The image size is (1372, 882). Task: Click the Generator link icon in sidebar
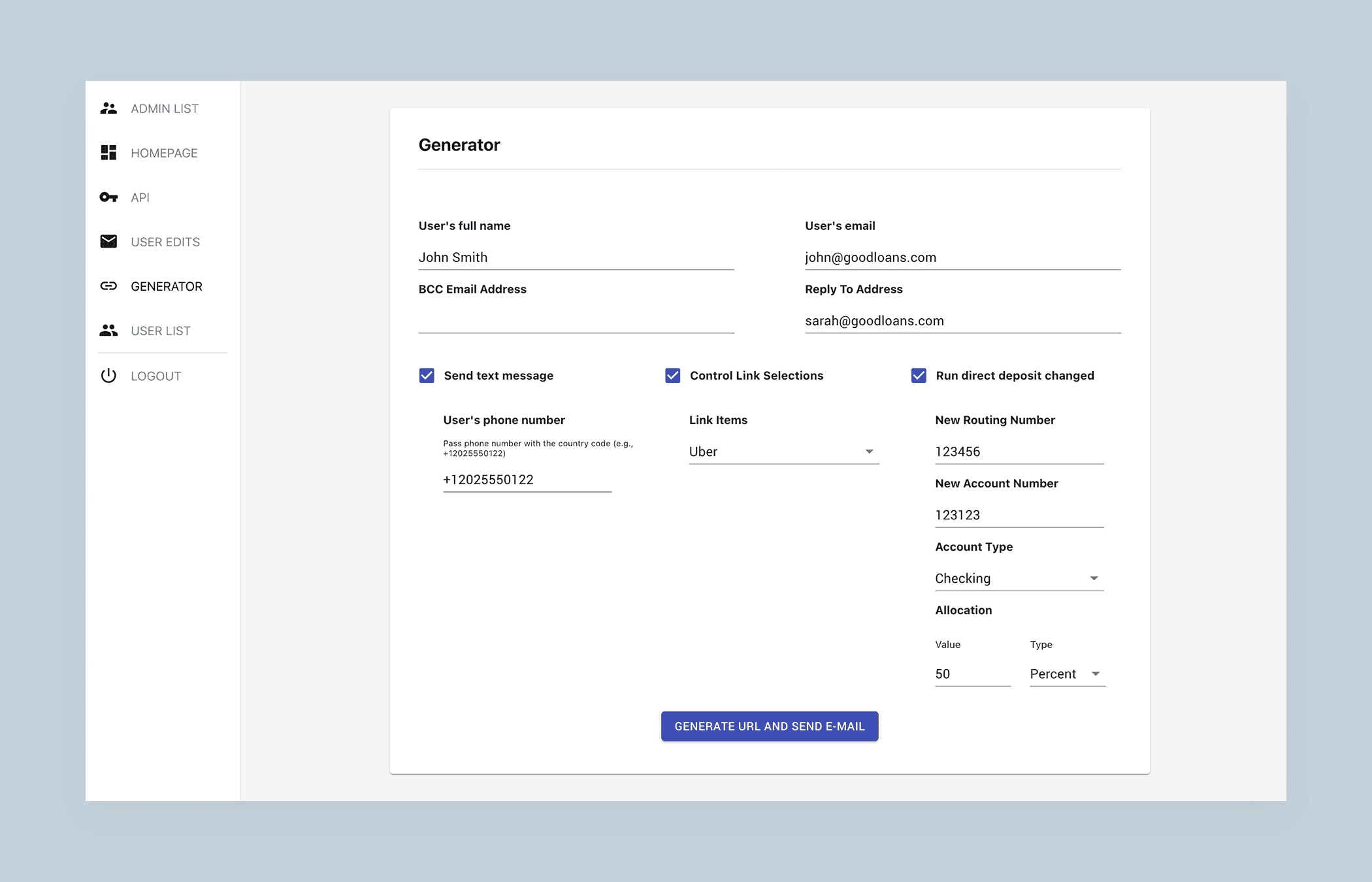[108, 286]
